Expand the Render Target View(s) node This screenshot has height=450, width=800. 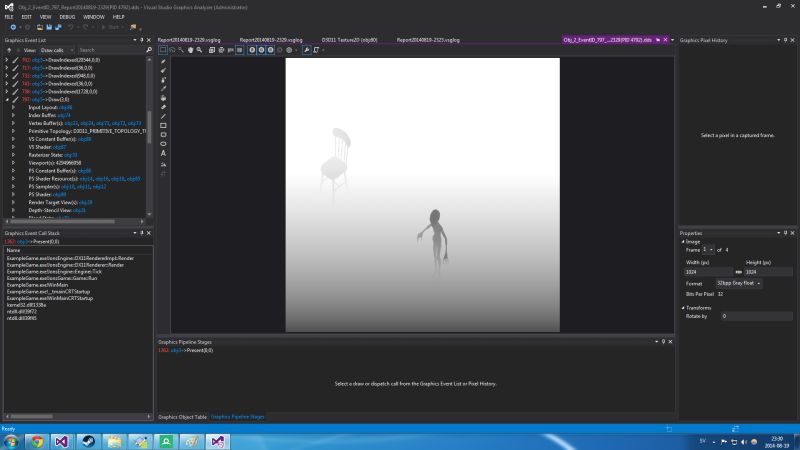(13, 203)
